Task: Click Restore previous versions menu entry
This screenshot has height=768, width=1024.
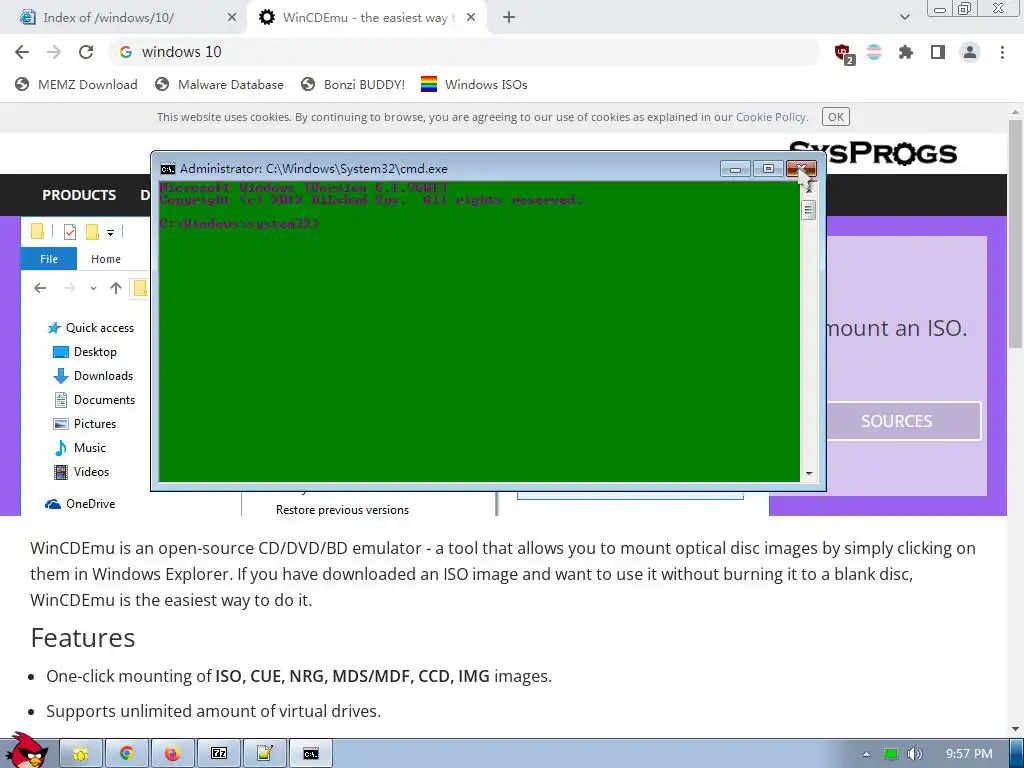Action: tap(342, 510)
